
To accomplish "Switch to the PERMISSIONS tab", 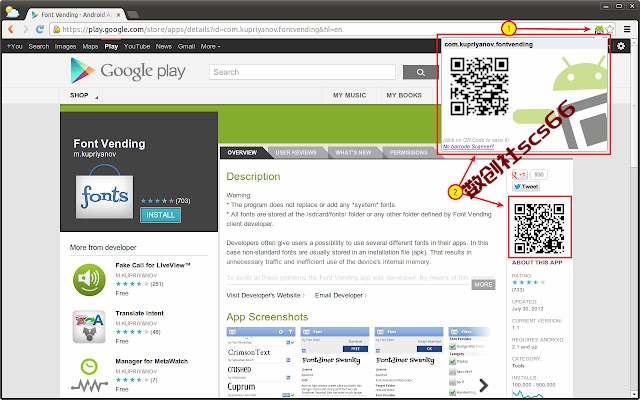I will point(408,152).
